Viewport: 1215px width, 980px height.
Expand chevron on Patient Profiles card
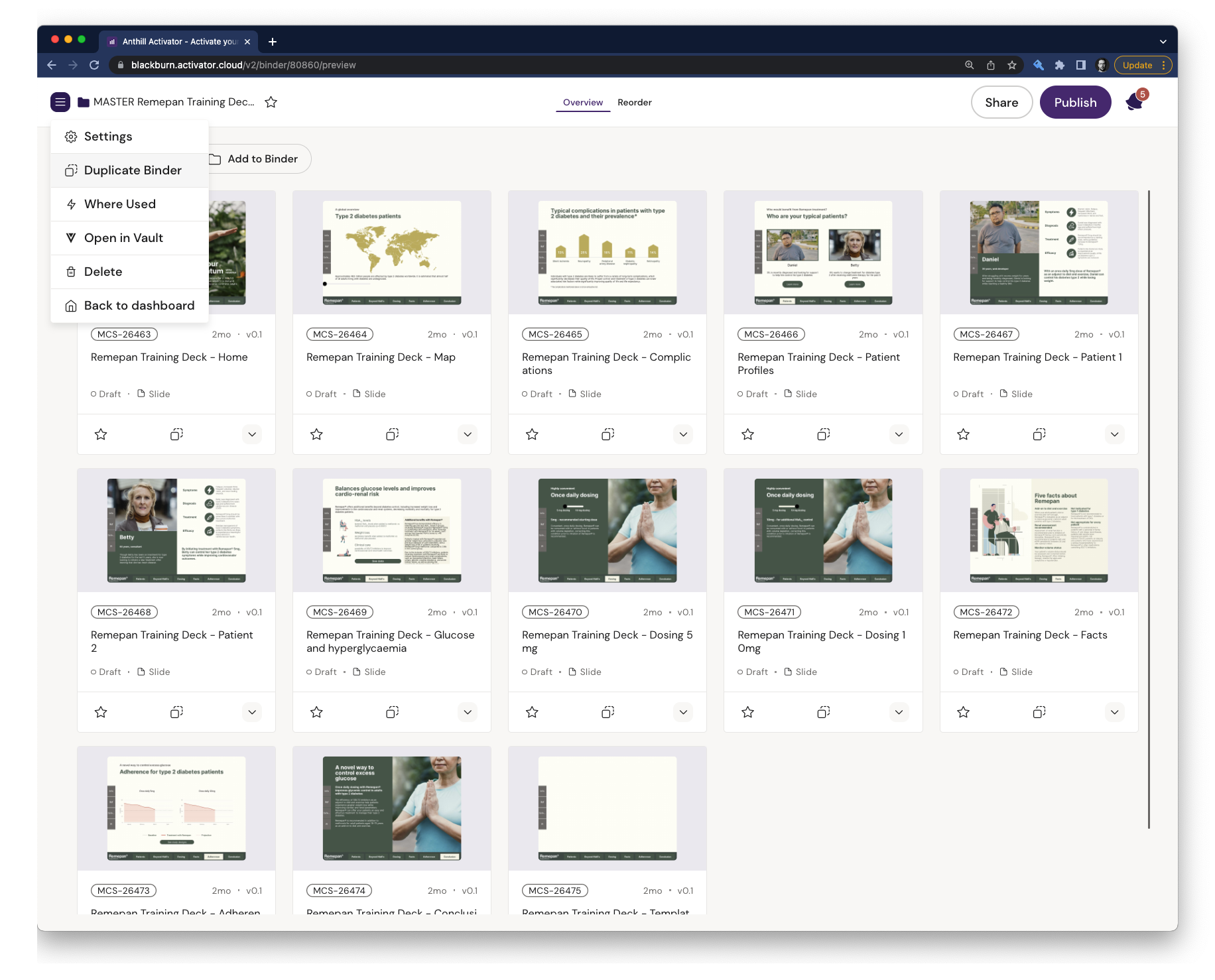coord(899,434)
